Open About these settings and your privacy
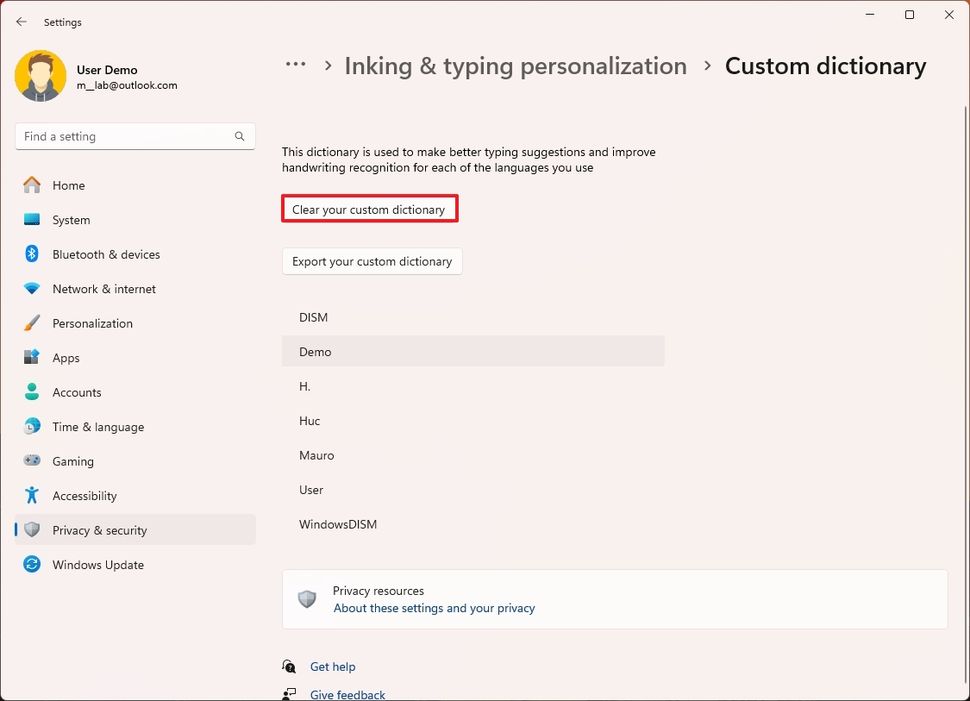This screenshot has width=970, height=701. [434, 608]
